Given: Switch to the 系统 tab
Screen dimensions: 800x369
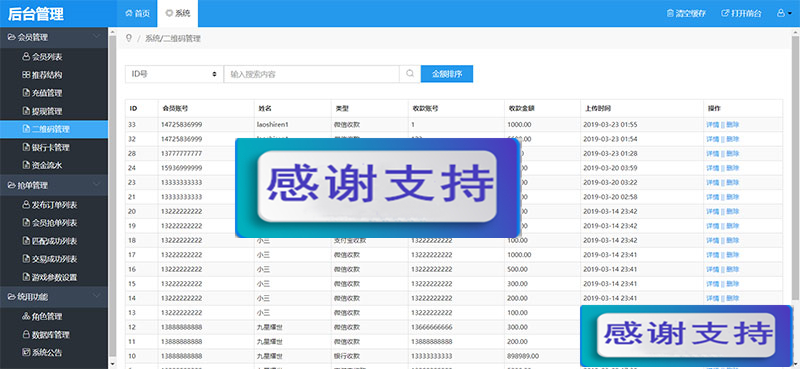Looking at the screenshot, I should [x=178, y=13].
